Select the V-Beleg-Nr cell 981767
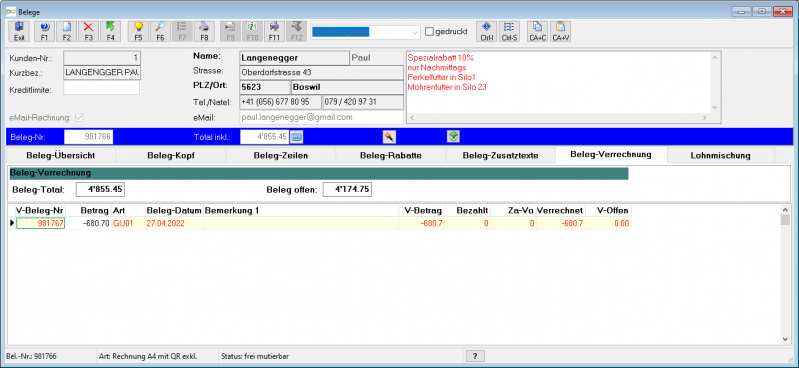The image size is (799, 368). point(41,223)
